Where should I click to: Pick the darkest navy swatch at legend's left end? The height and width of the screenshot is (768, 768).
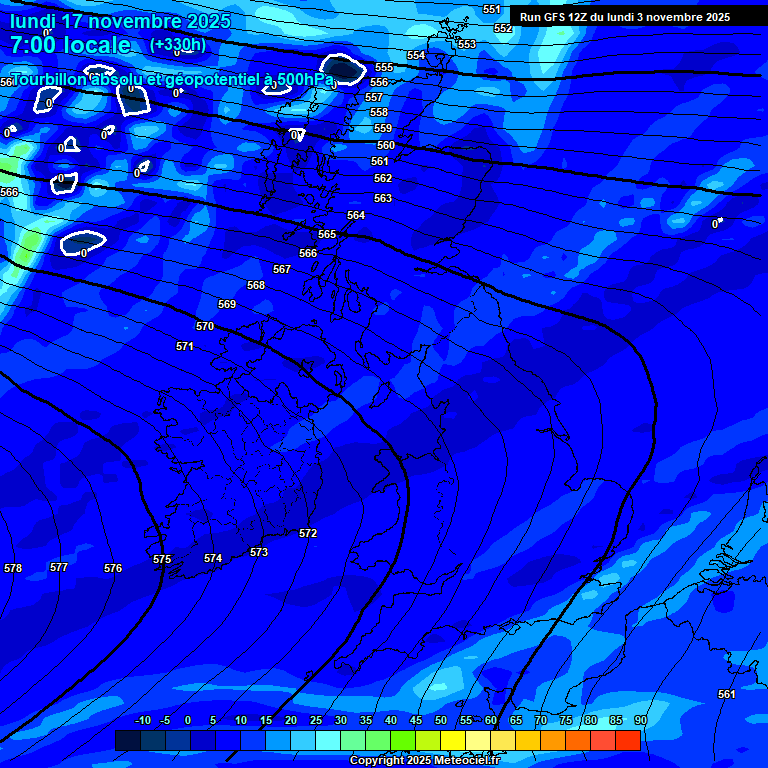127,741
